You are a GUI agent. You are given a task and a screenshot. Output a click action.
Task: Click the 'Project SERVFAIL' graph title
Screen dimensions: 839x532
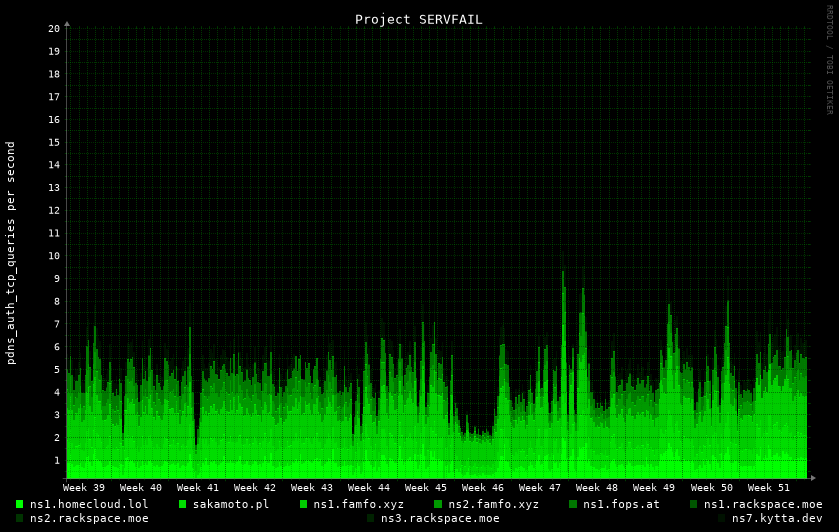418,19
